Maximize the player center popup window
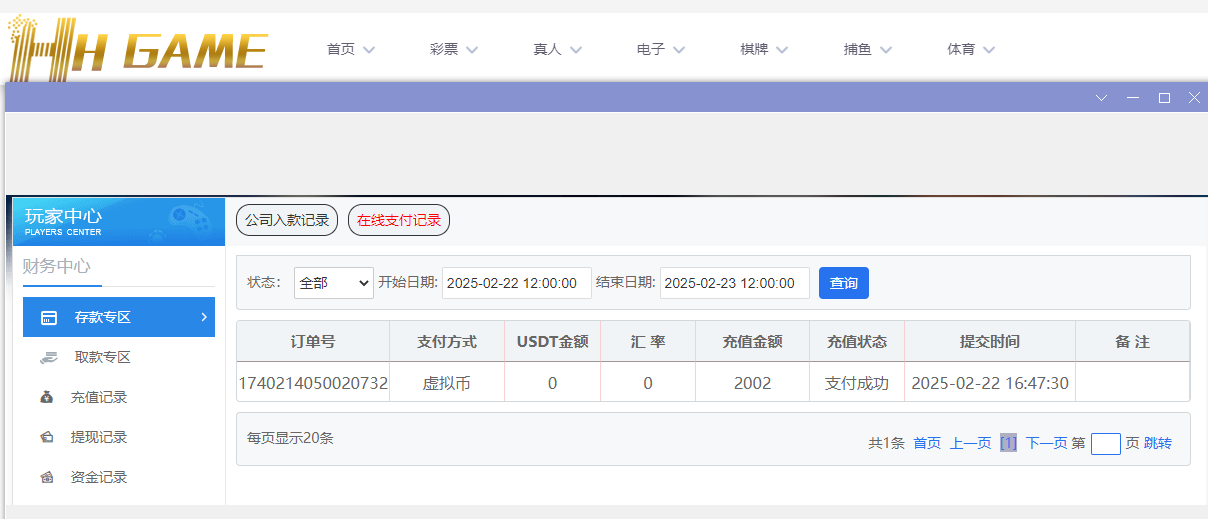The width and height of the screenshot is (1208, 519). point(1164,98)
